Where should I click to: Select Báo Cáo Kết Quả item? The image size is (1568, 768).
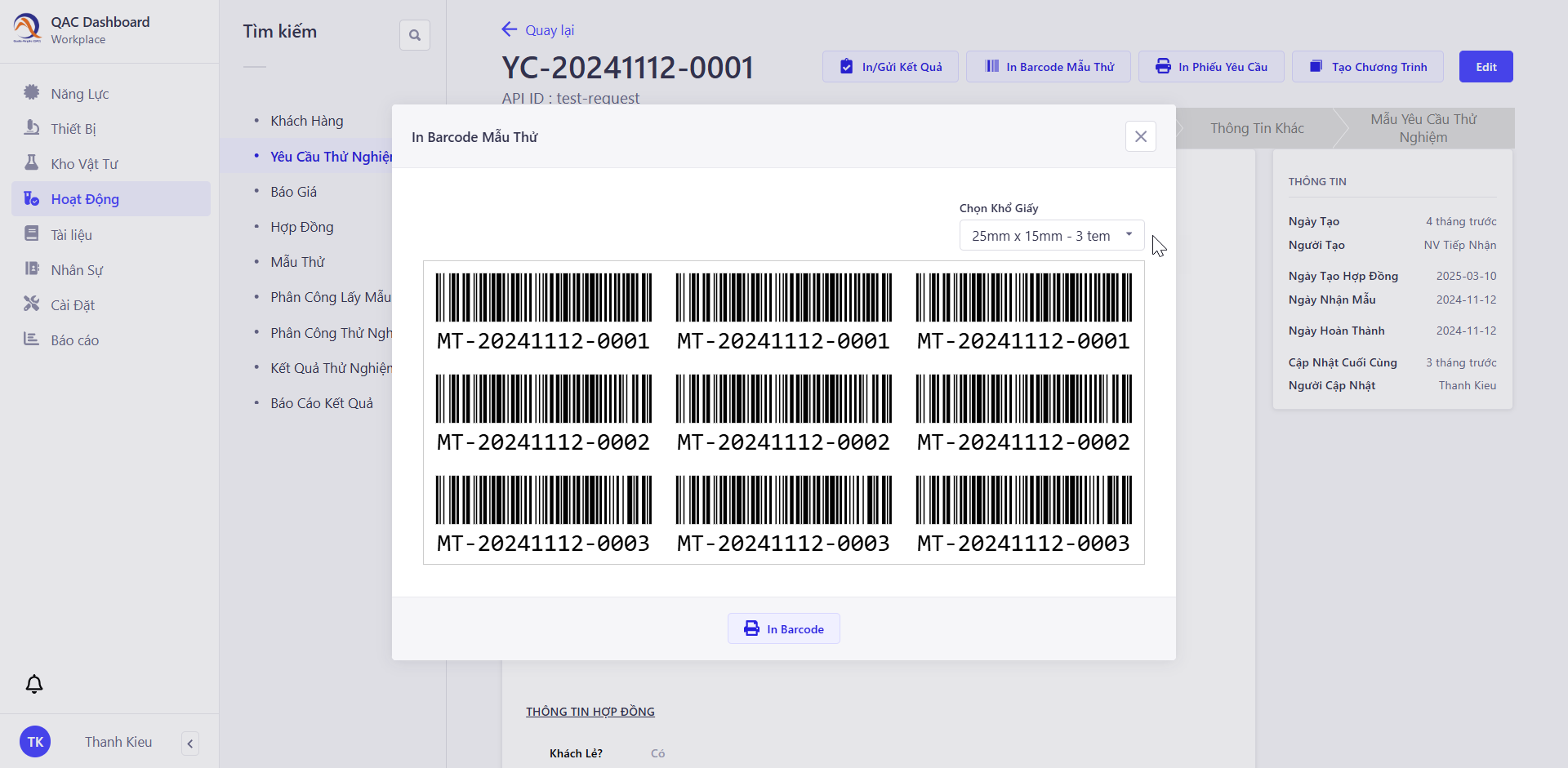tap(322, 403)
